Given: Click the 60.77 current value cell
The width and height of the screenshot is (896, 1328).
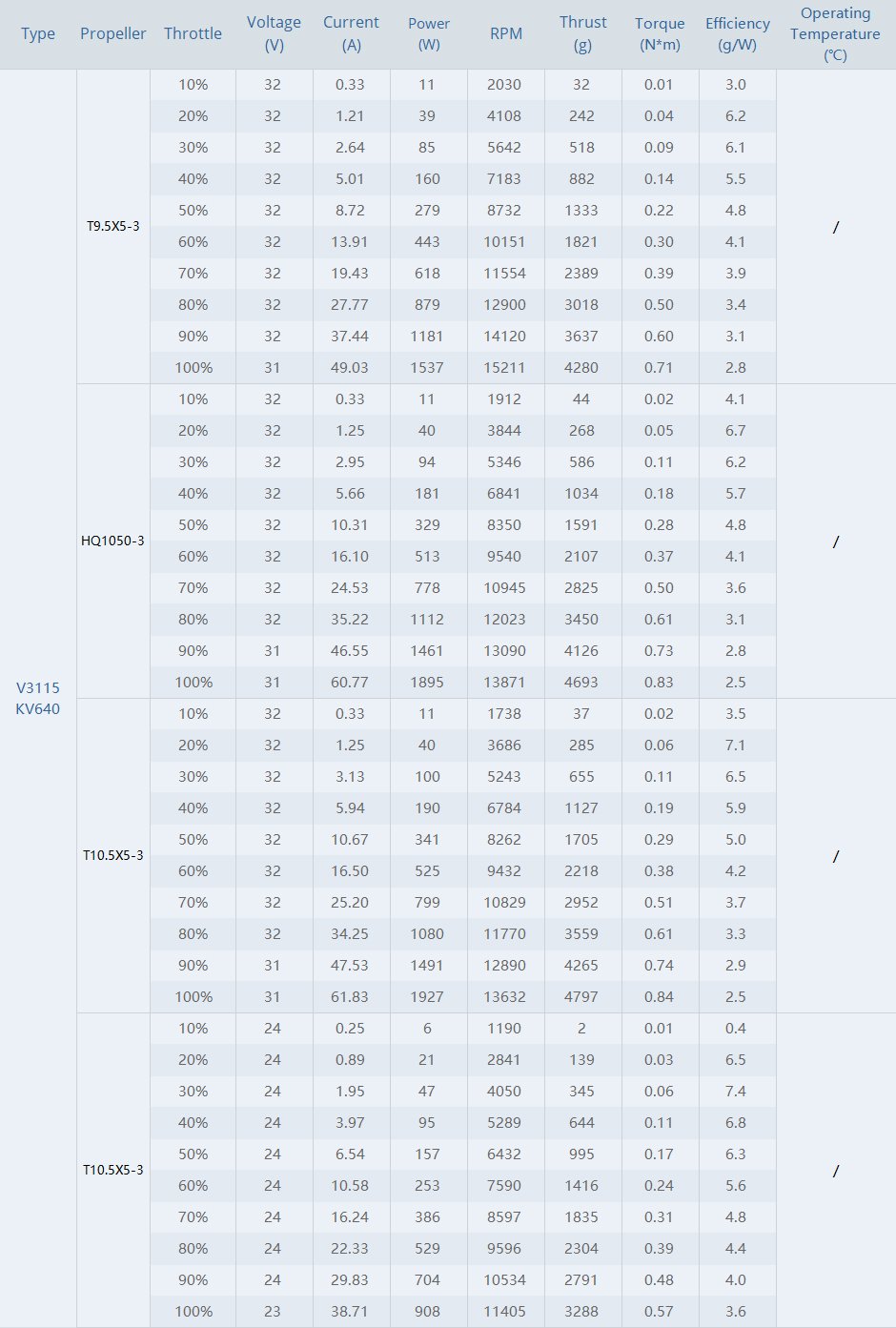Looking at the screenshot, I should [350, 682].
